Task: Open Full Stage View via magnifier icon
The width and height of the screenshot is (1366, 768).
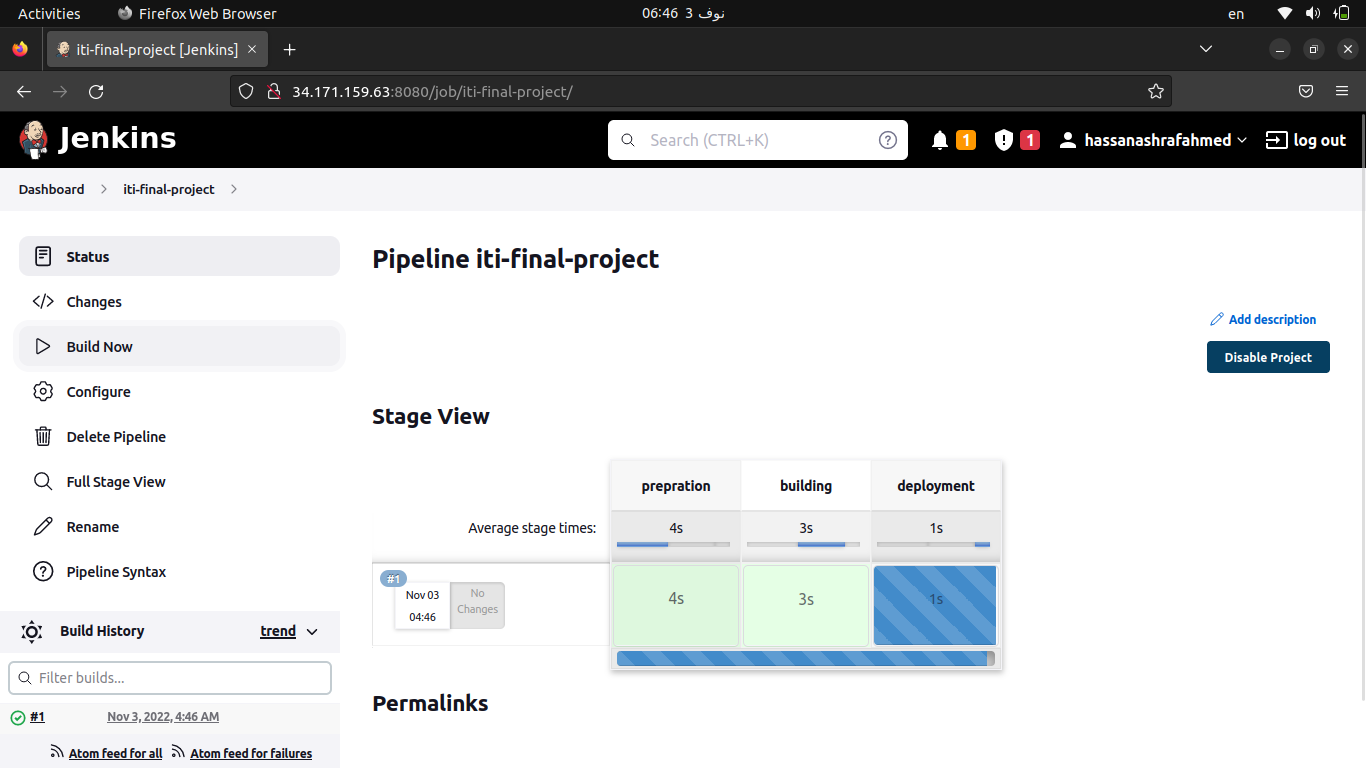Action: [43, 481]
